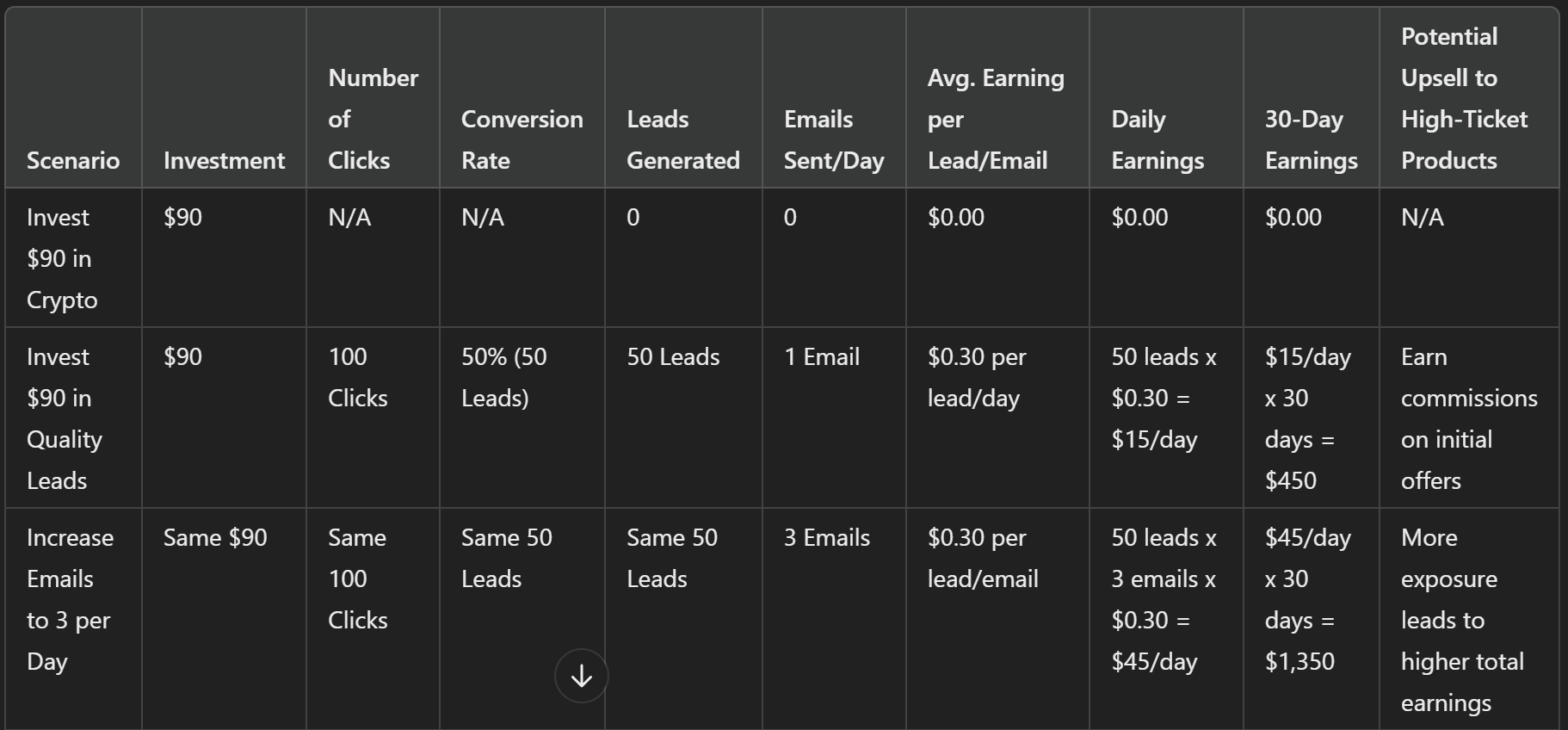This screenshot has height=730, width=1568.
Task: Select the Invest $90 in Crypto cell
Action: tap(62, 258)
